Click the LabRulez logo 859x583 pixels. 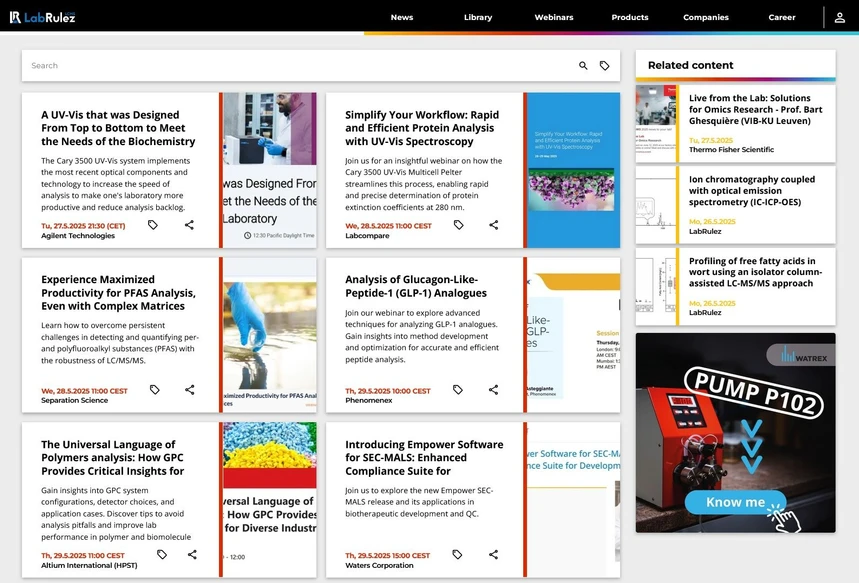42,17
